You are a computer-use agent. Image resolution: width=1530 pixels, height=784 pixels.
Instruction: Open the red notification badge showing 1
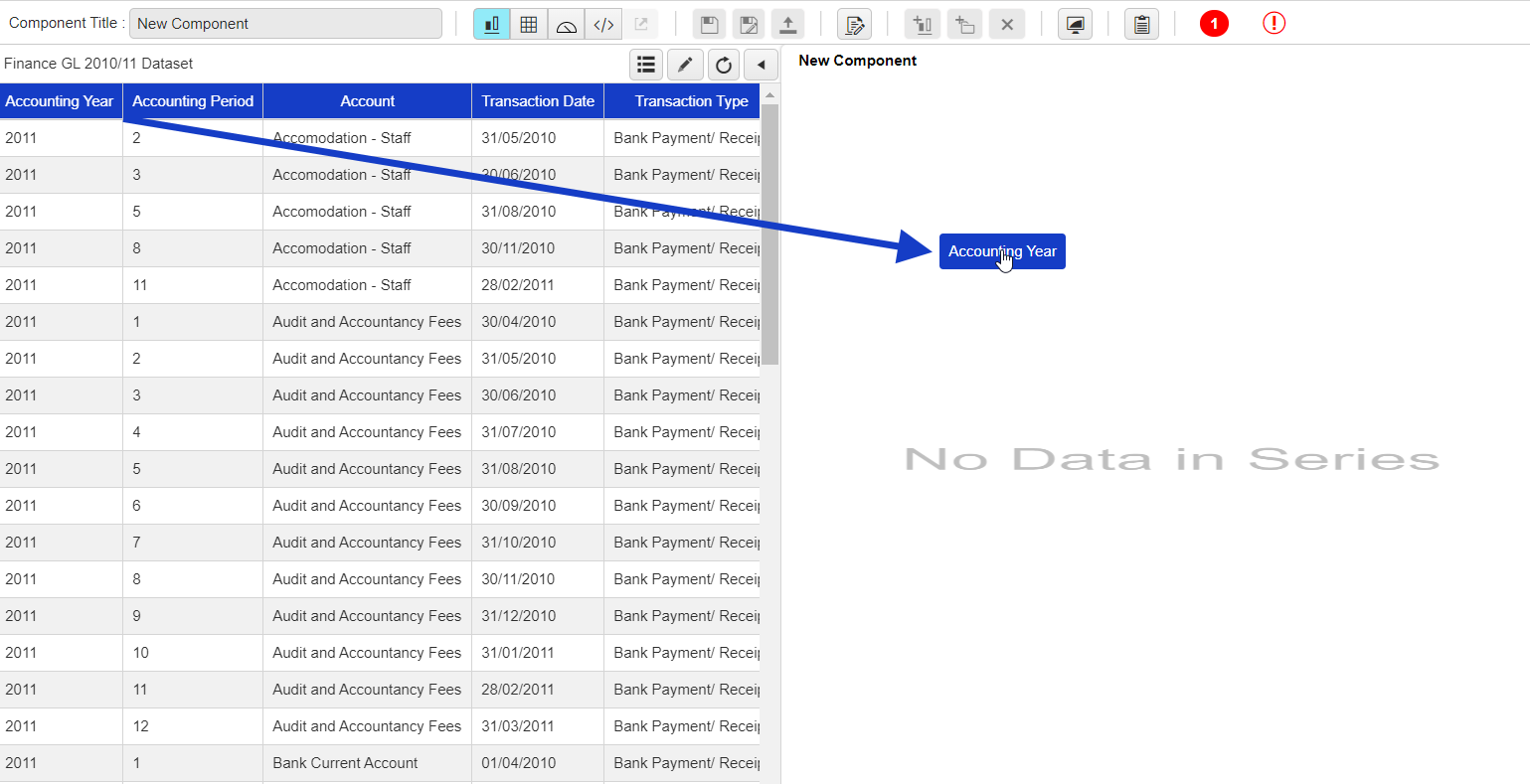tap(1214, 24)
